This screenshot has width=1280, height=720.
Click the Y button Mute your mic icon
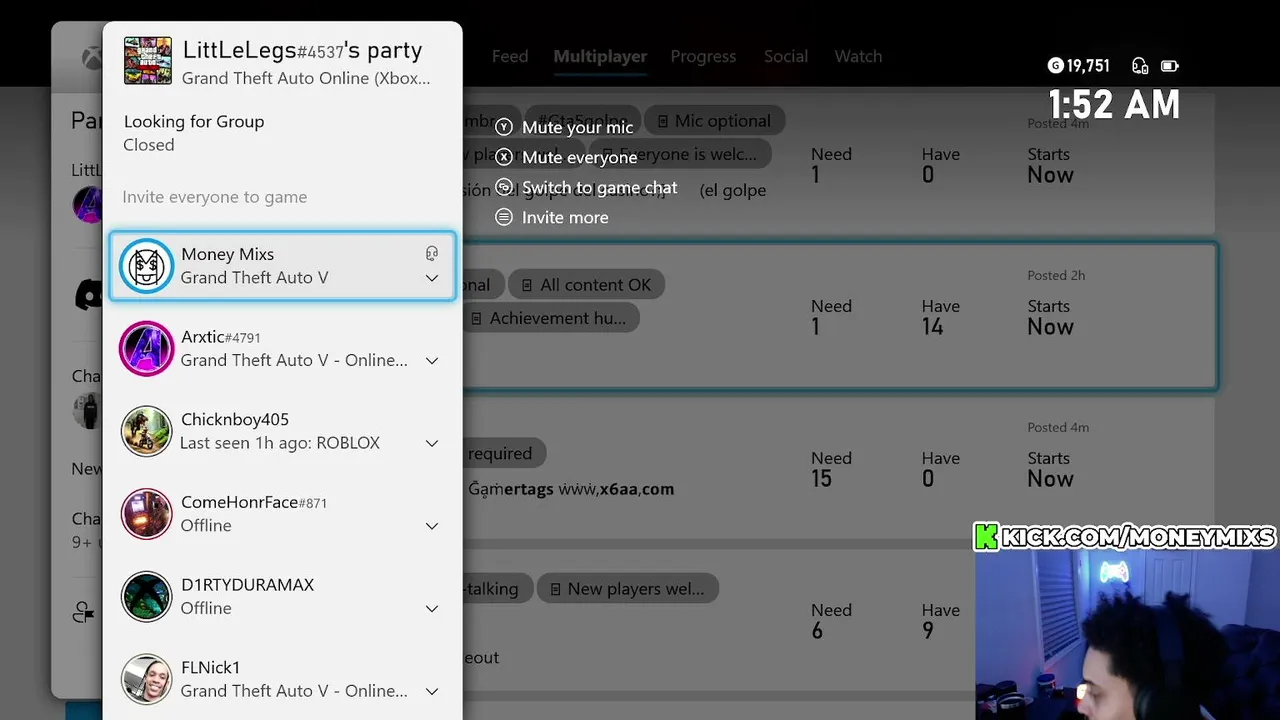tap(504, 127)
